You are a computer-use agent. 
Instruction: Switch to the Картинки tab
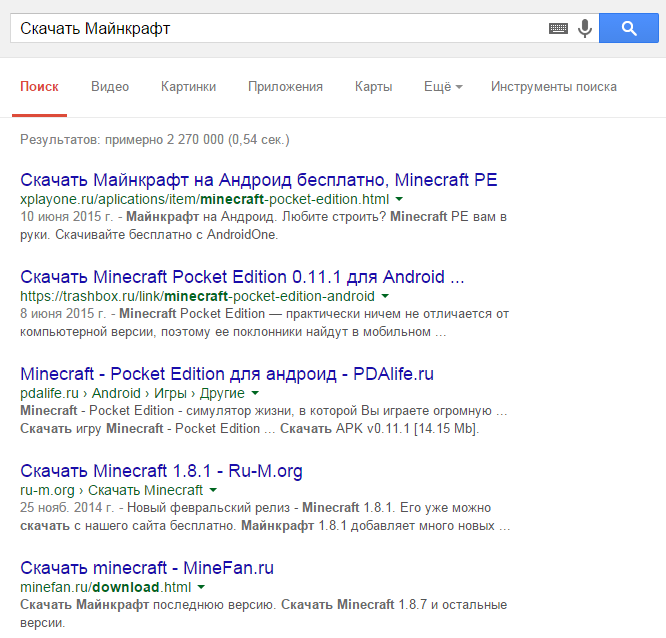(x=188, y=87)
